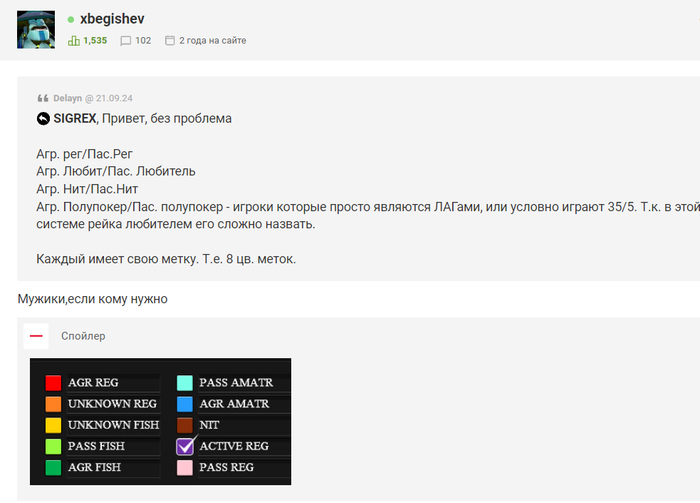Select the brown NIT swatch

[185, 425]
